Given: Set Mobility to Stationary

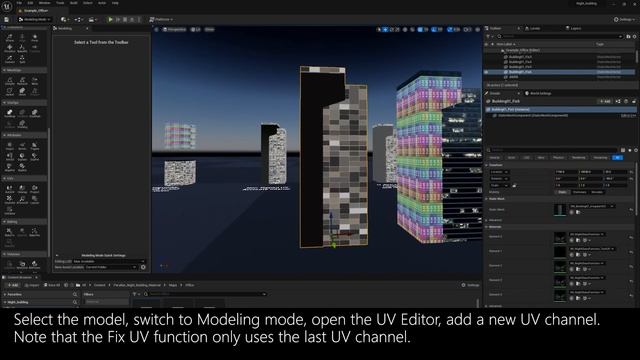Looking at the screenshot, I should [x=579, y=192].
